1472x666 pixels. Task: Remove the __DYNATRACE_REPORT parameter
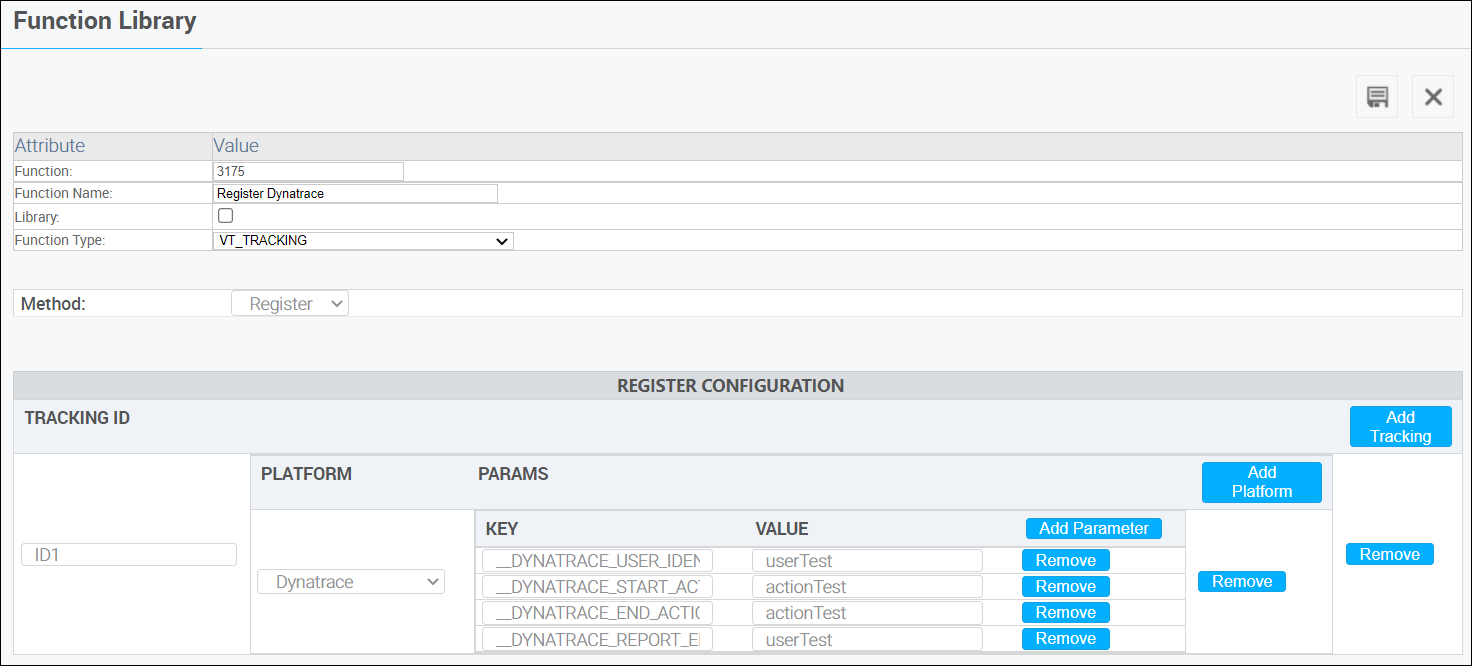pyautogui.click(x=1065, y=638)
